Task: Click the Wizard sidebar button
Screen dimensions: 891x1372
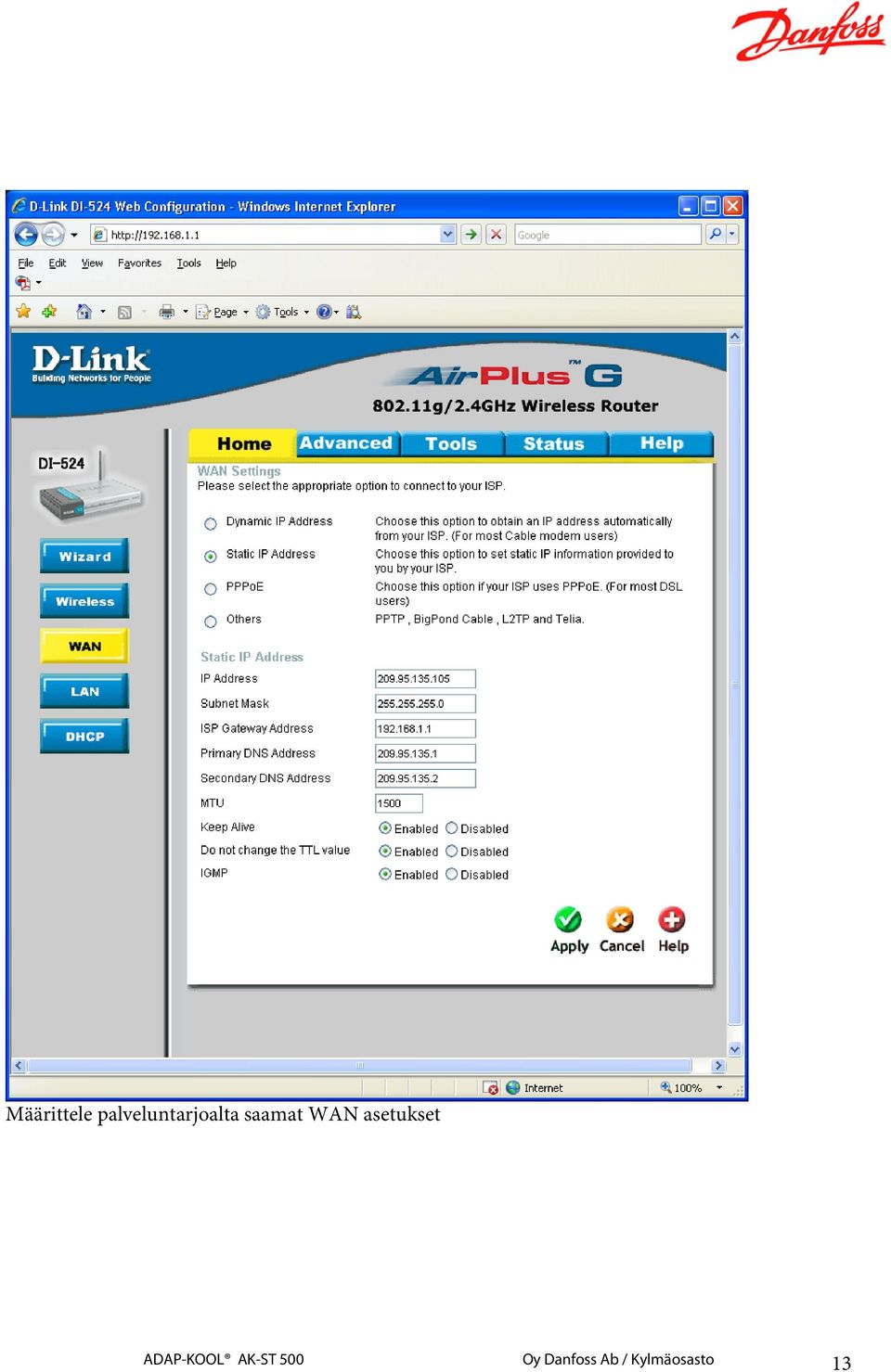Action: tap(84, 557)
